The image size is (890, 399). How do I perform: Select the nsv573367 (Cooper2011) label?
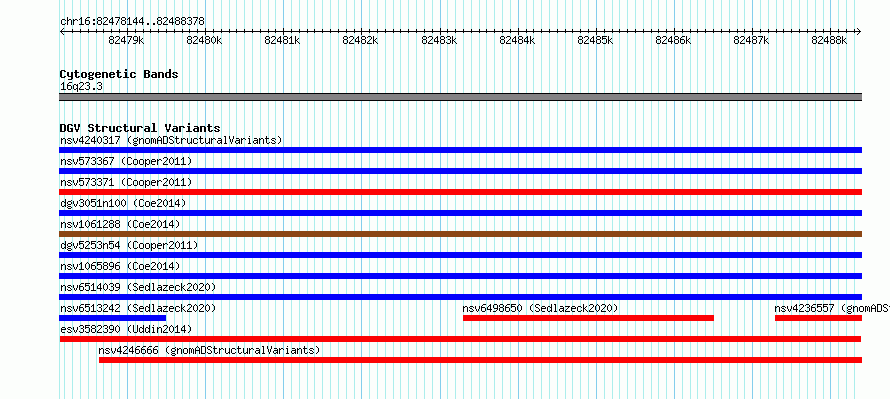pos(126,161)
